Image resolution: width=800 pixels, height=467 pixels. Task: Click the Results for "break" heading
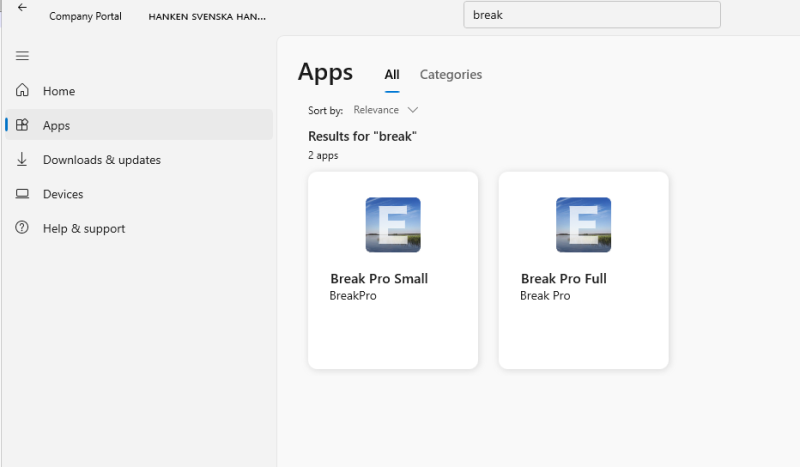(x=362, y=136)
